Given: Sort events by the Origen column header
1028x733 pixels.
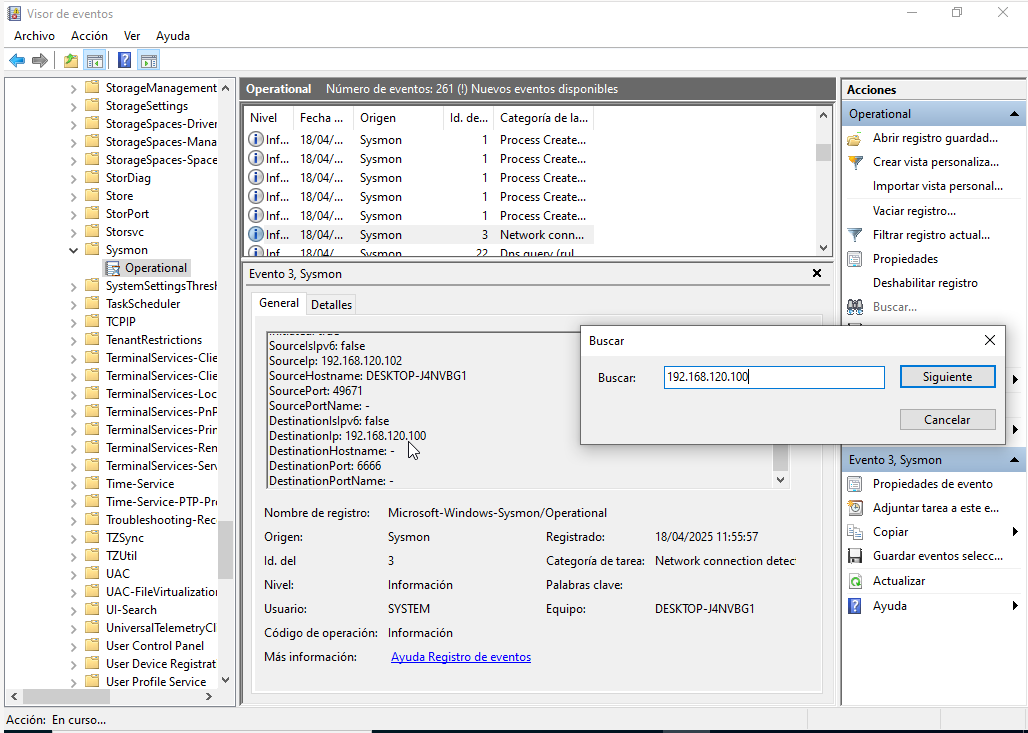Looking at the screenshot, I should 399,118.
